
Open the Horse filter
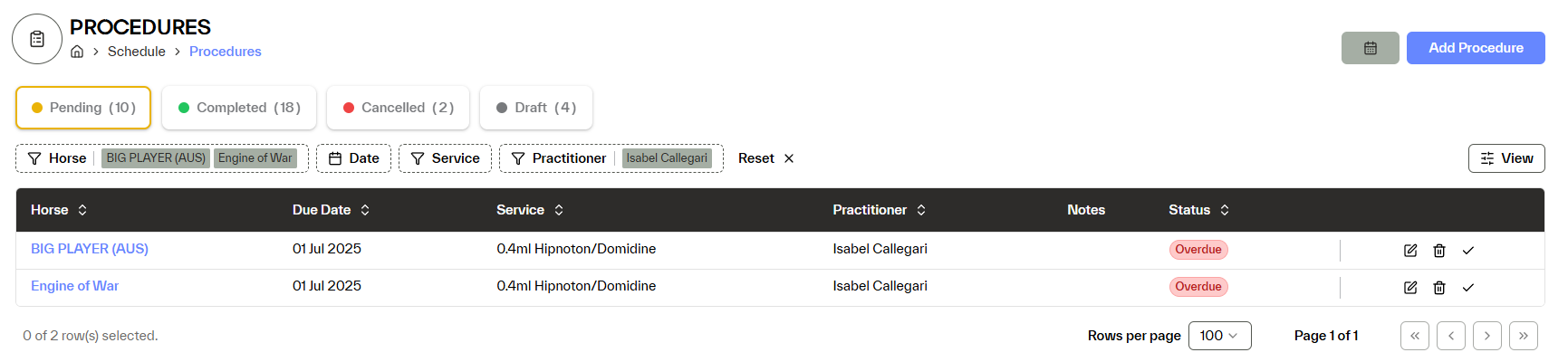click(58, 158)
